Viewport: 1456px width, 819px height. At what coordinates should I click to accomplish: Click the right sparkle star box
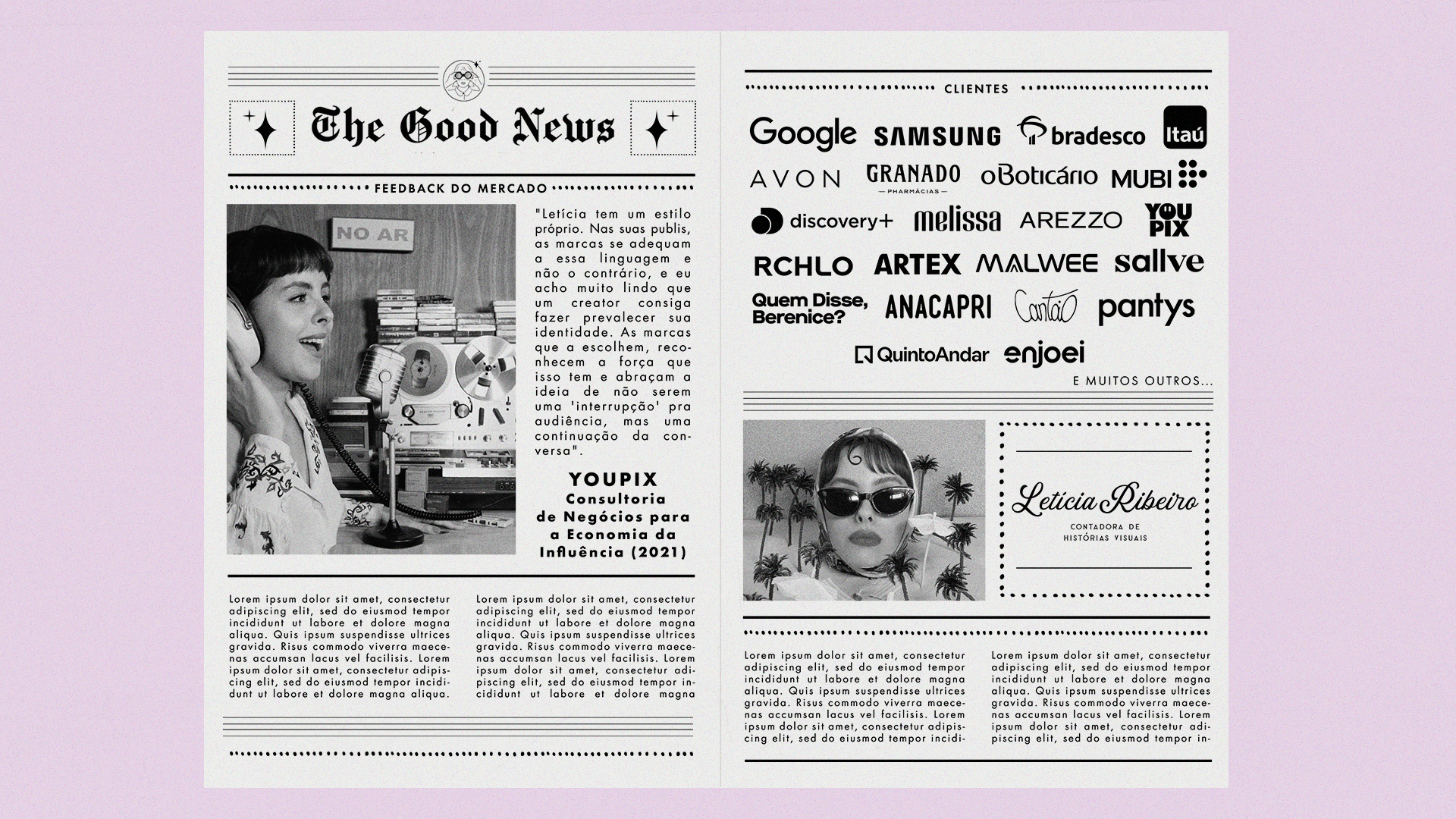[x=662, y=127]
